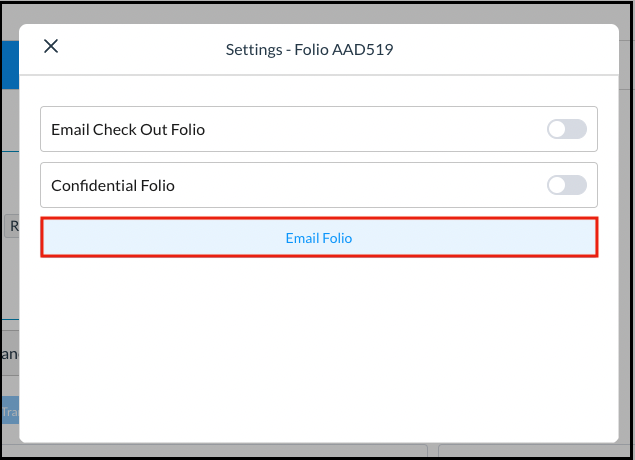
Task: Enable the Confidential Folio switch
Action: pyautogui.click(x=566, y=185)
